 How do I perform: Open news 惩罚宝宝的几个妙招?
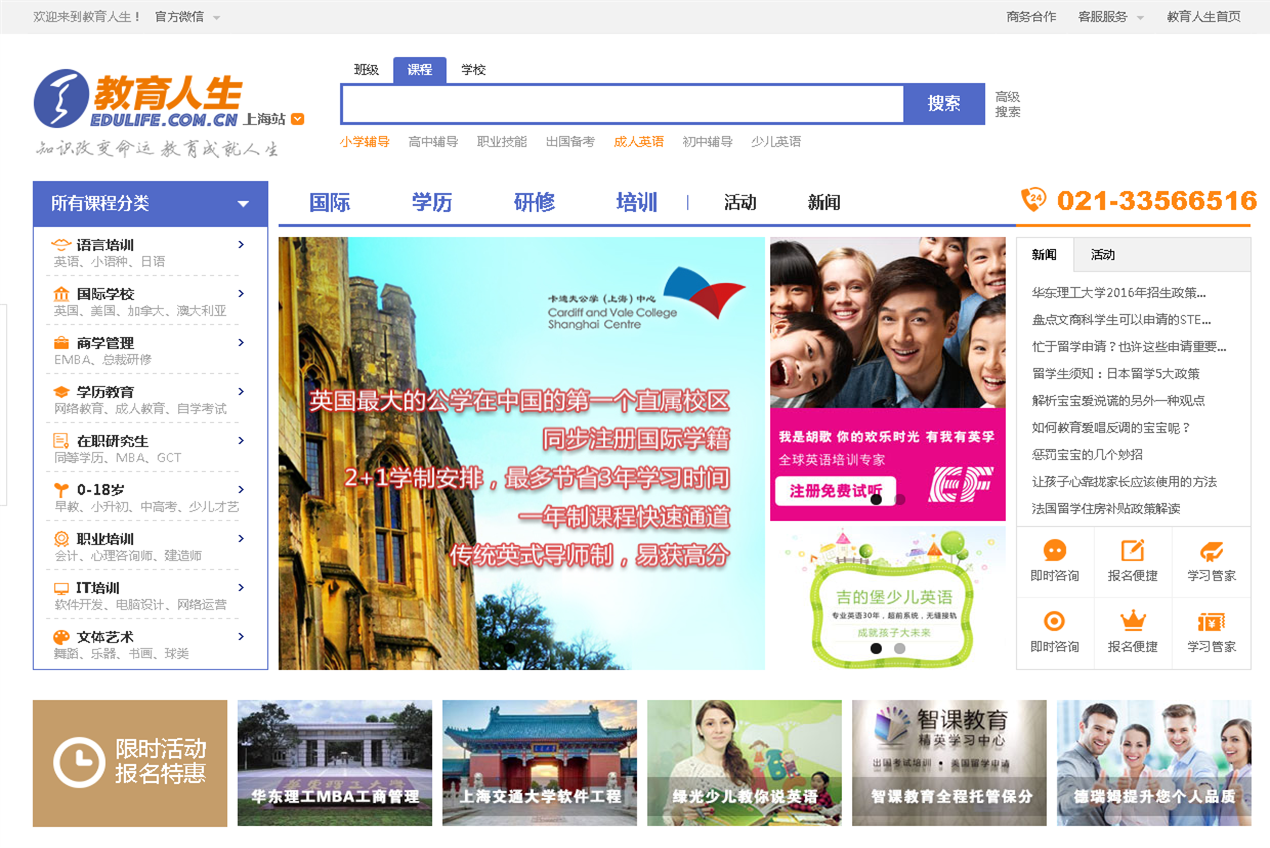1087,455
